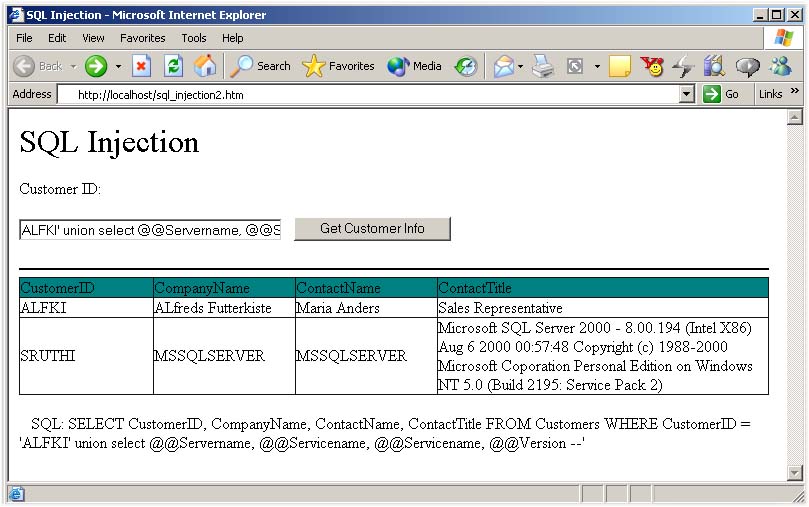This screenshot has width=809, height=507.
Task: Expand the Back button history dropdown arrow
Action: tap(73, 66)
